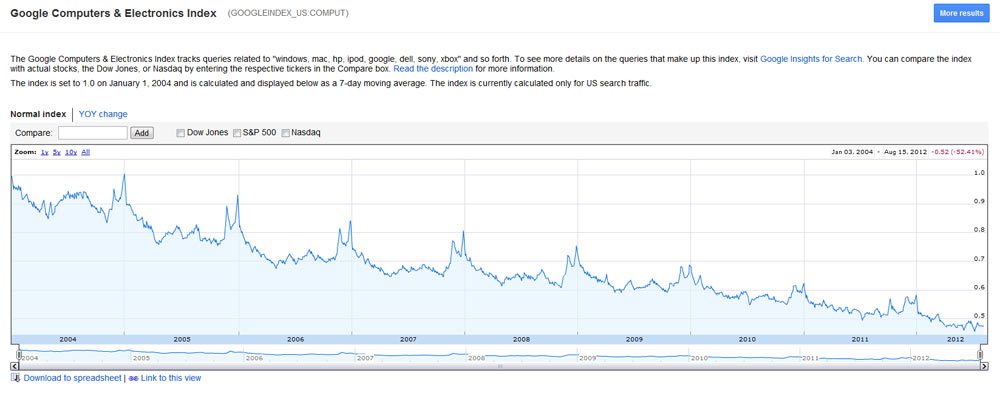Screen dimensions: 1000x393
Task: Set zoom to 1y
Action: pyautogui.click(x=44, y=152)
